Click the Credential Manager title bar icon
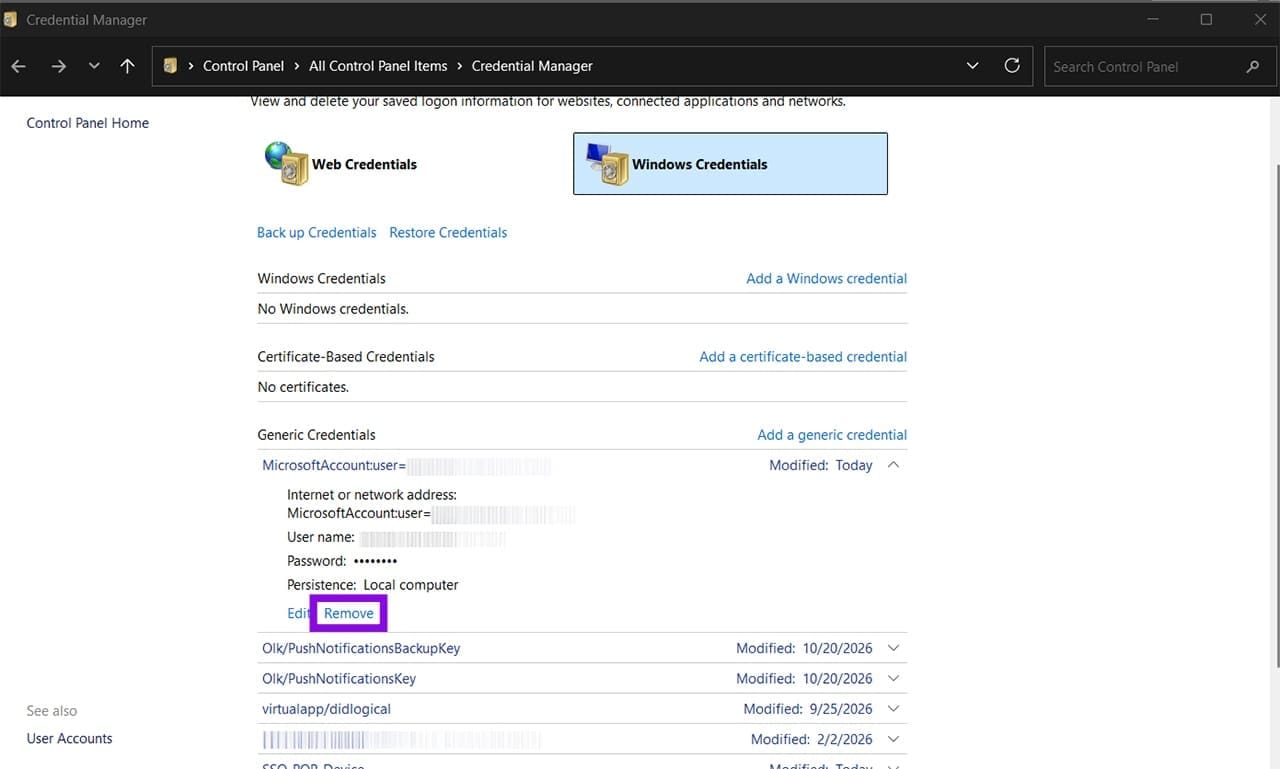Viewport: 1280px width, 769px height. 10,19
